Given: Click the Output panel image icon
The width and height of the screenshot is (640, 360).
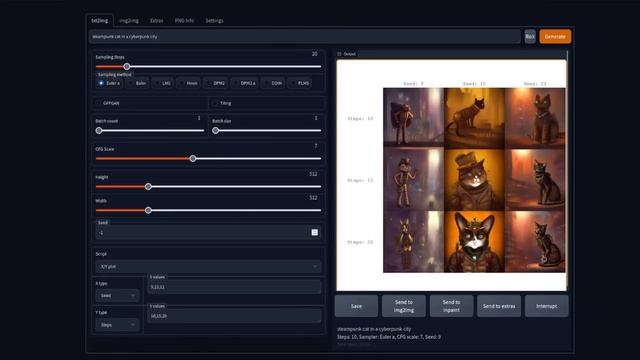Looking at the screenshot, I should [339, 54].
